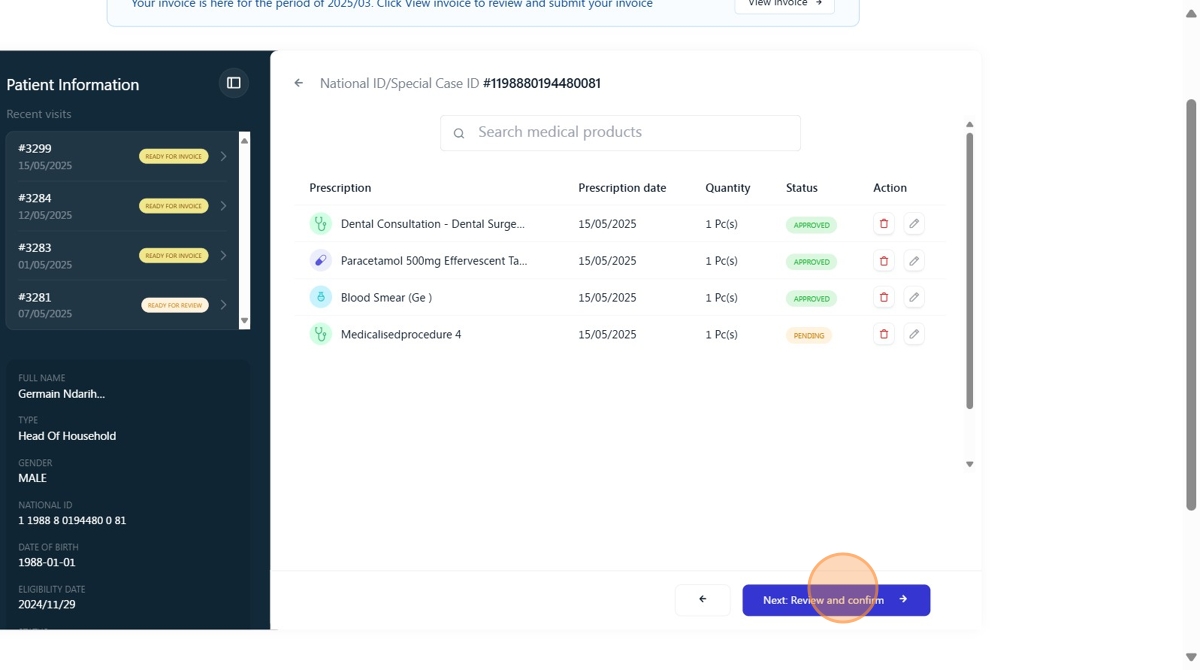Expand visit #3299 chevron

pos(223,156)
